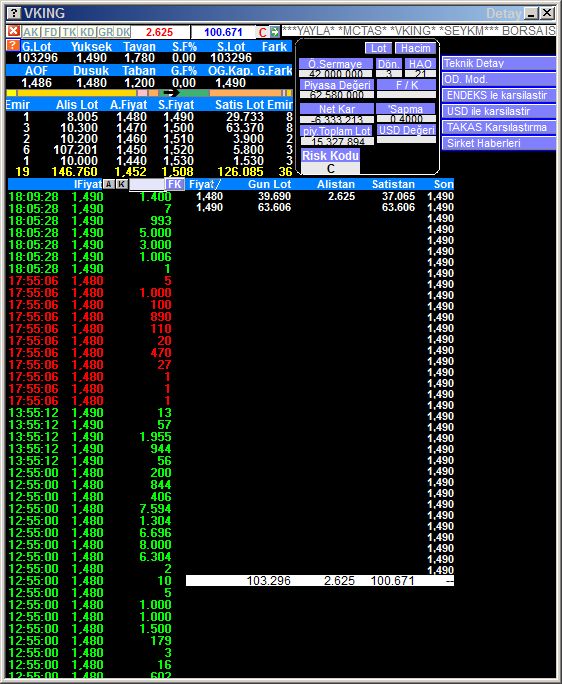Sort by the Gun Lot column header
The width and height of the screenshot is (562, 684).
coord(269,184)
